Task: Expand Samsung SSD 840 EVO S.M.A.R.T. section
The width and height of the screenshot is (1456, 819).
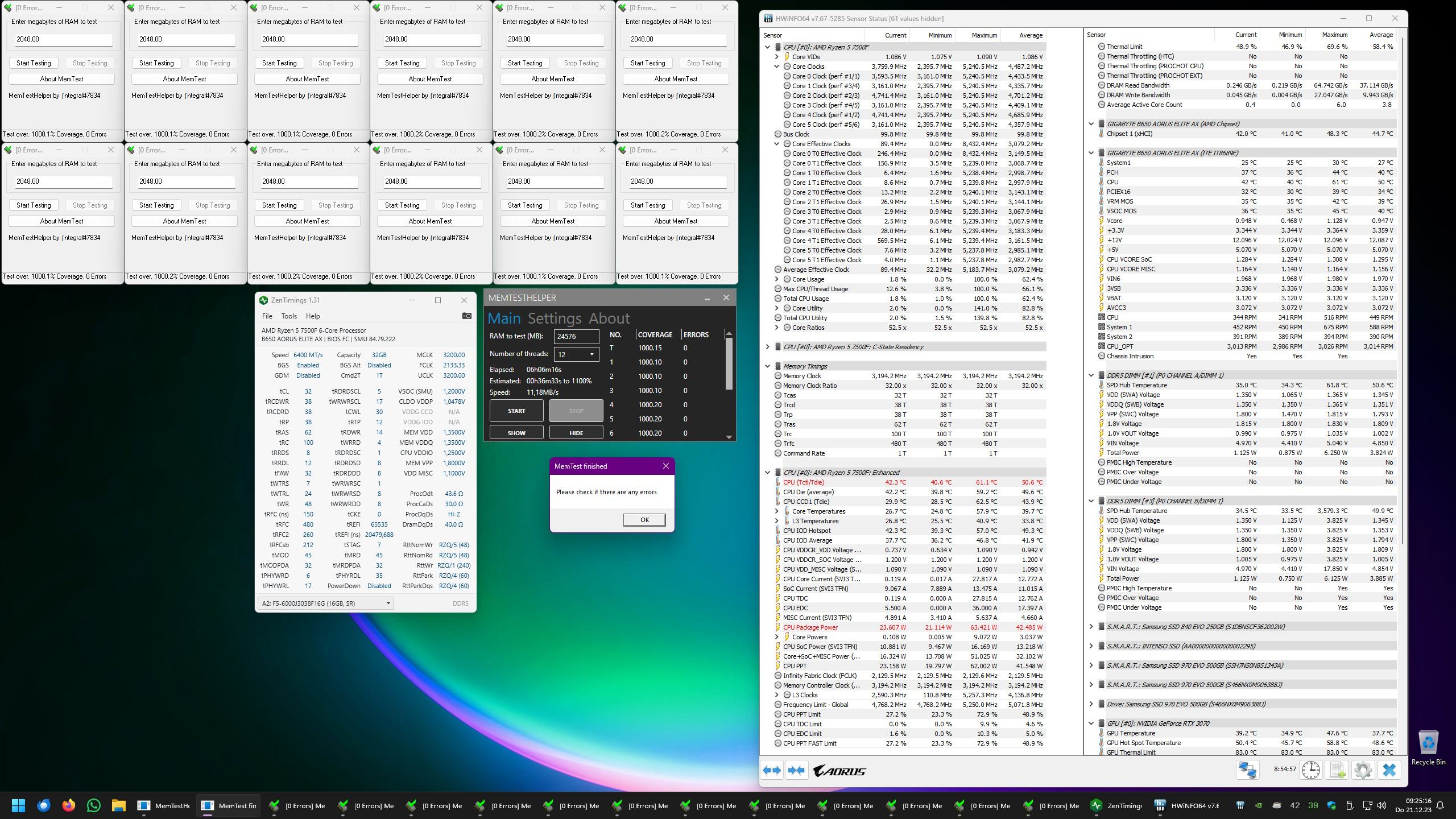Action: click(x=1091, y=627)
